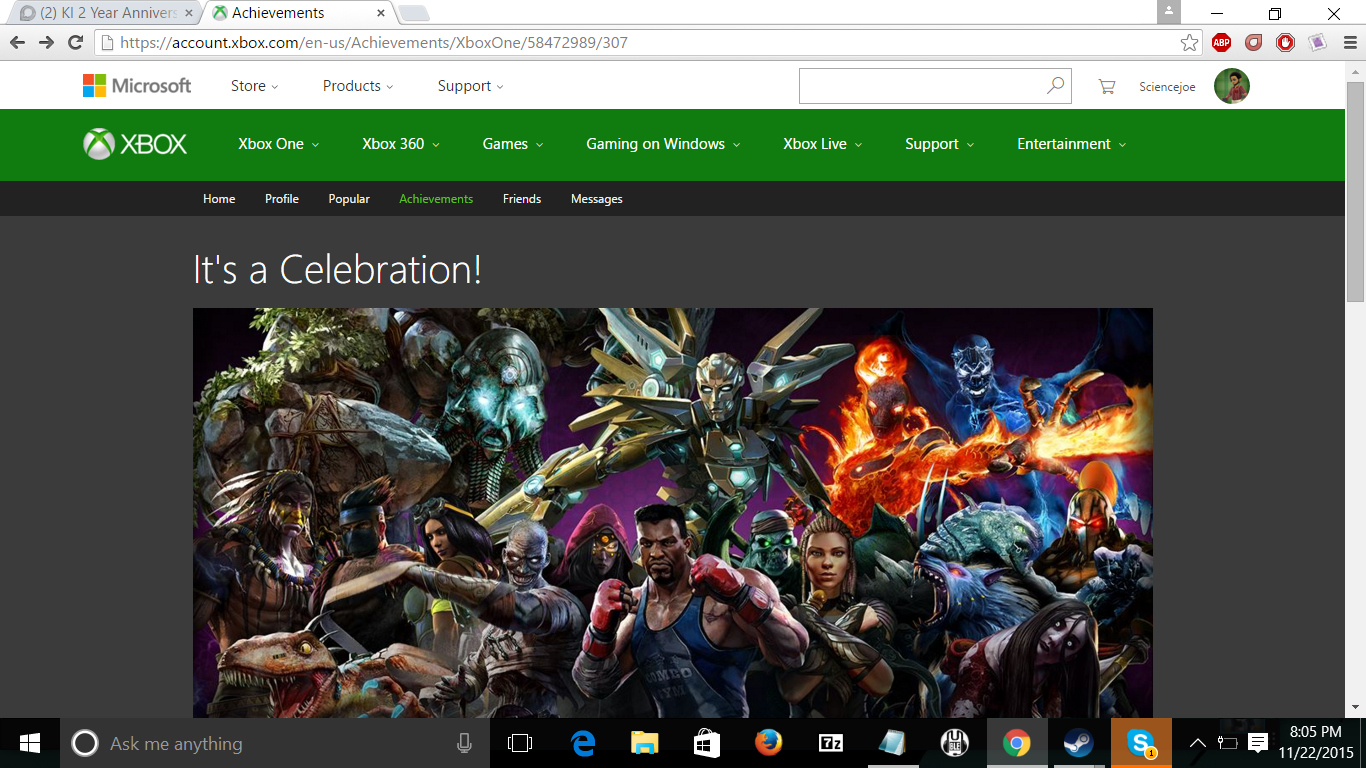This screenshot has height=768, width=1366.
Task: Switch to the KI 2 Year Anniversary tab
Action: (105, 13)
